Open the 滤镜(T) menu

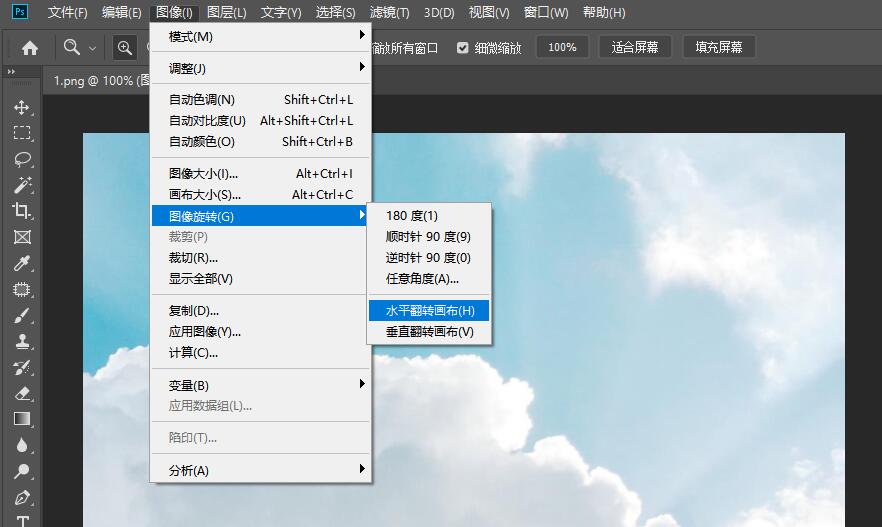[389, 12]
